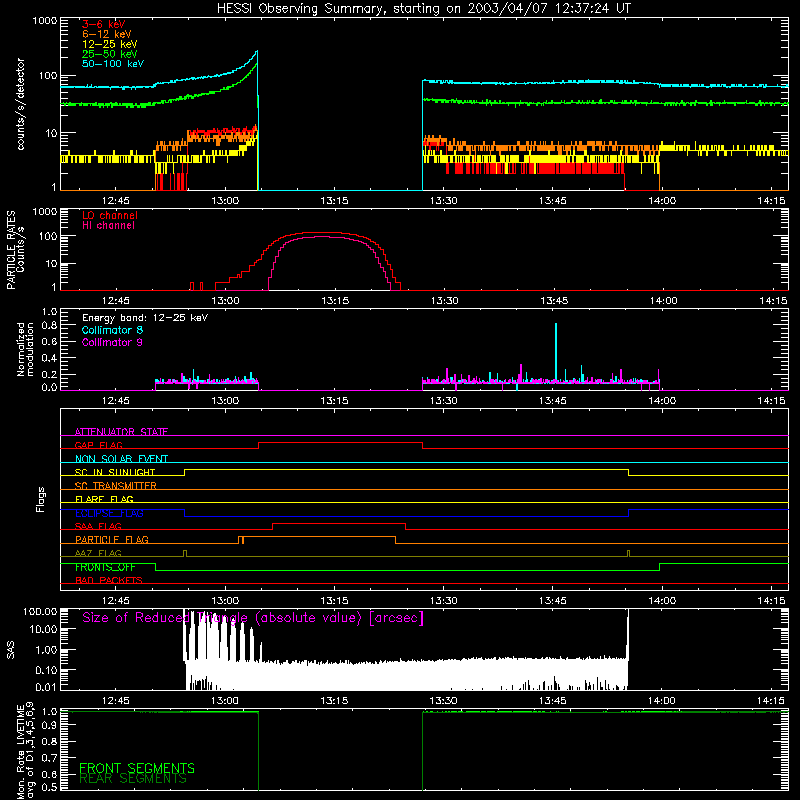Viewport: 800px width, 800px height.
Task: Click the FRONTS_OFF flag label
Action: [x=105, y=567]
